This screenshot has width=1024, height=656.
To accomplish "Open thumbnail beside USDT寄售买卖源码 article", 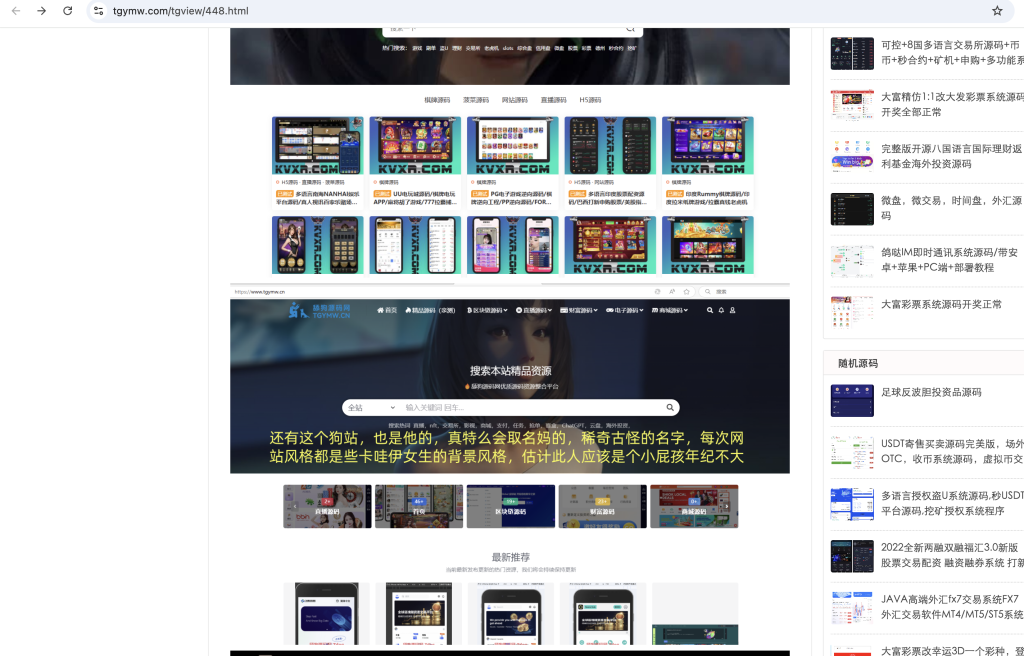I will click(851, 451).
